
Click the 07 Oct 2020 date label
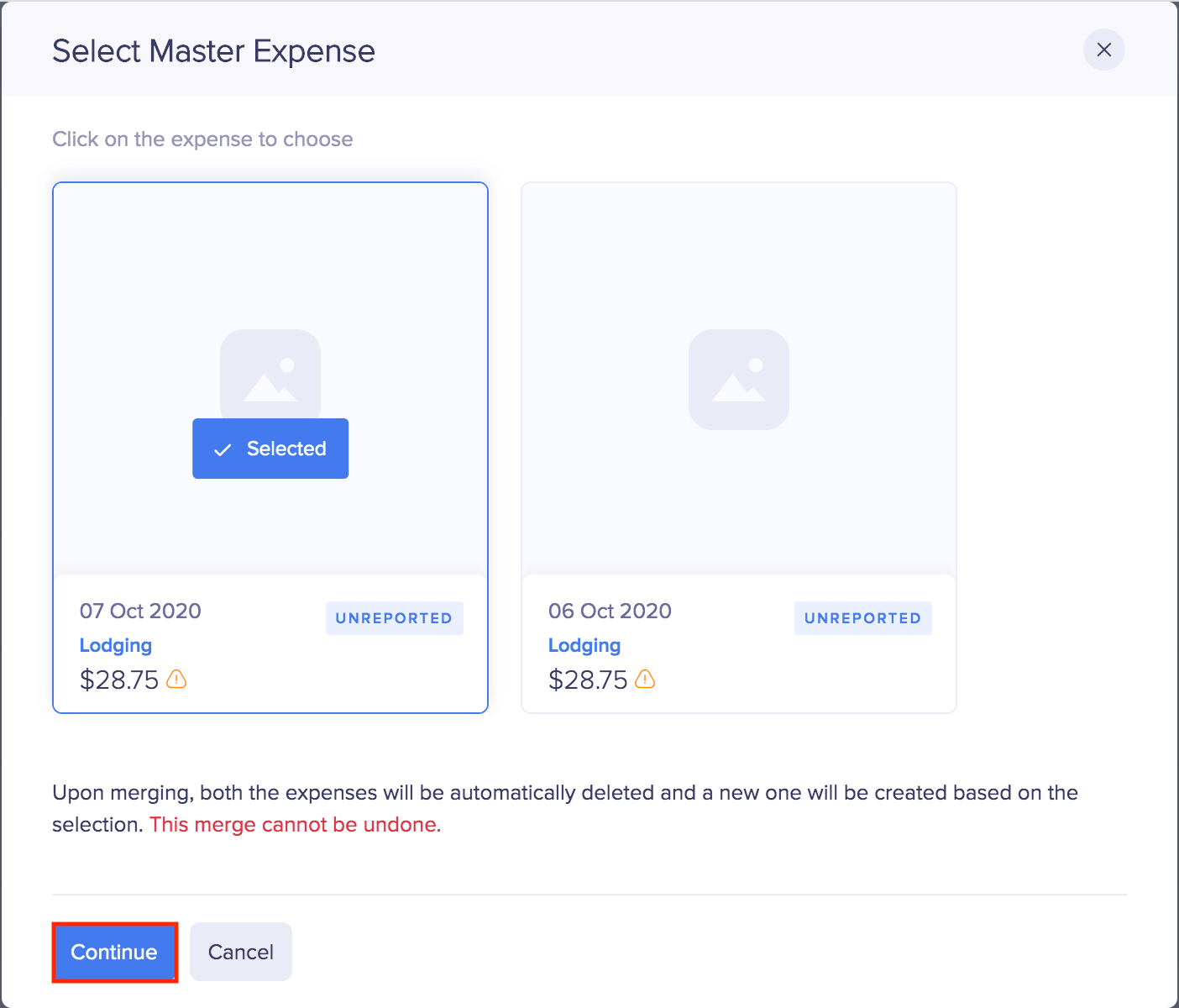(x=139, y=611)
